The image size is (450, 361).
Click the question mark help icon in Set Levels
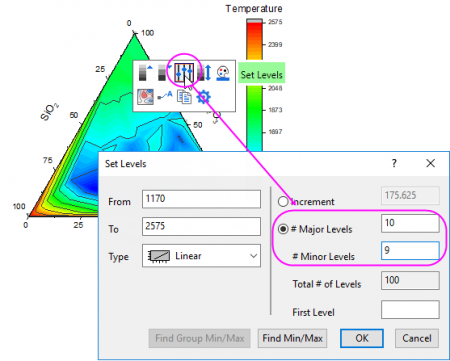[394, 163]
